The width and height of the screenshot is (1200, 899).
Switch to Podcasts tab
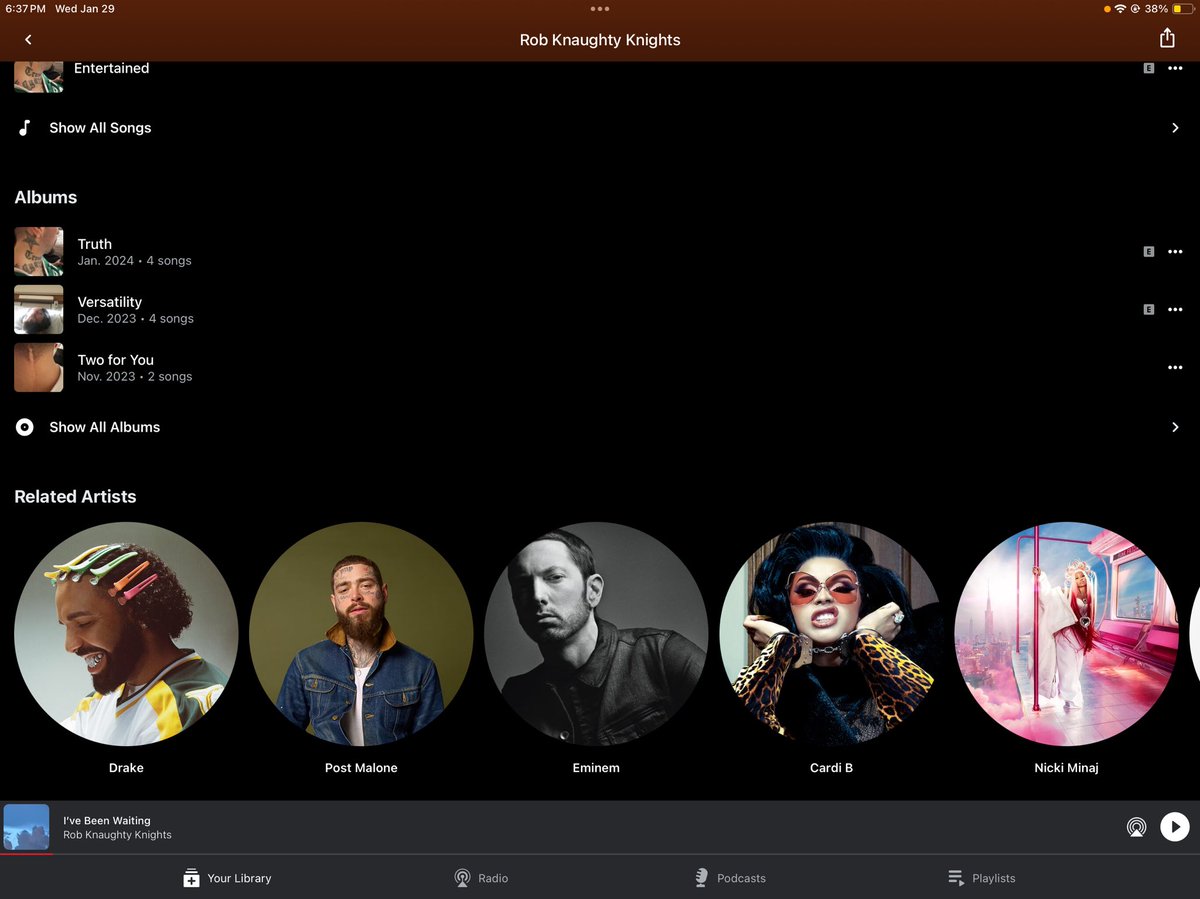click(x=730, y=878)
